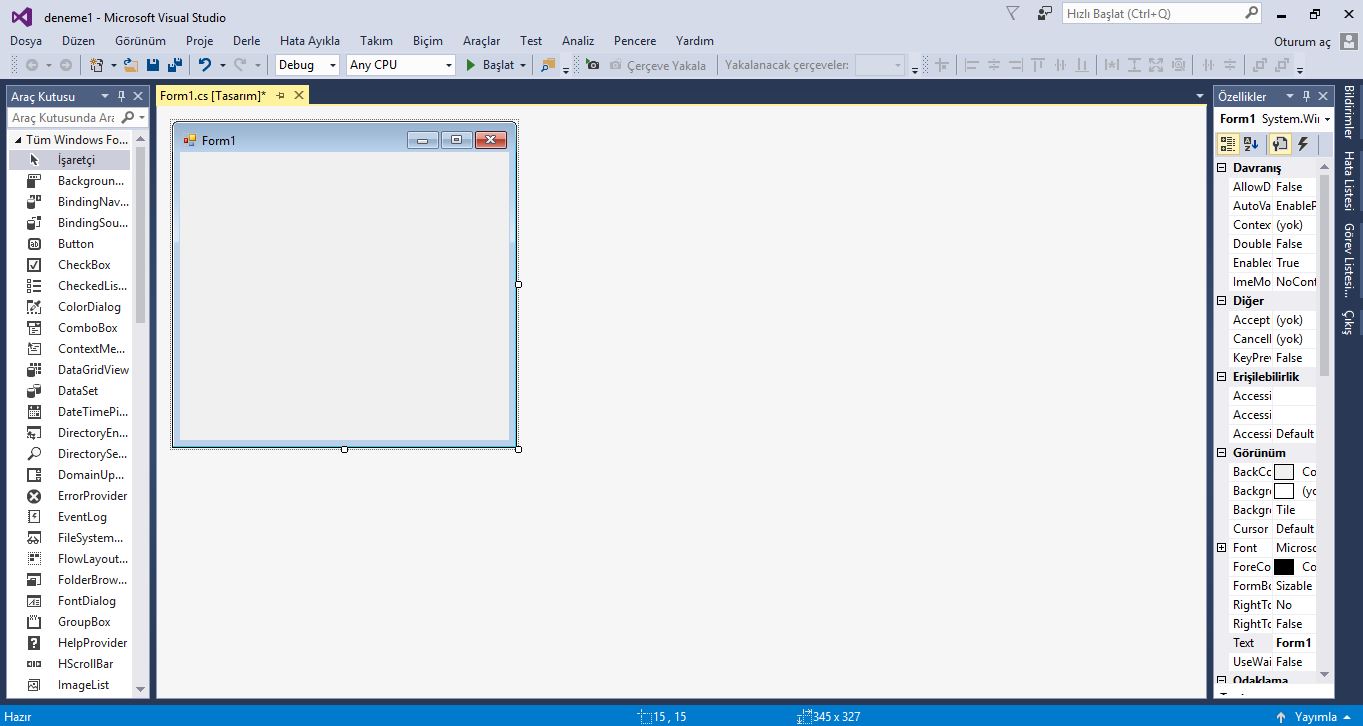Viewport: 1363px width, 726px height.
Task: Click the Open File folder icon
Action: (130, 65)
